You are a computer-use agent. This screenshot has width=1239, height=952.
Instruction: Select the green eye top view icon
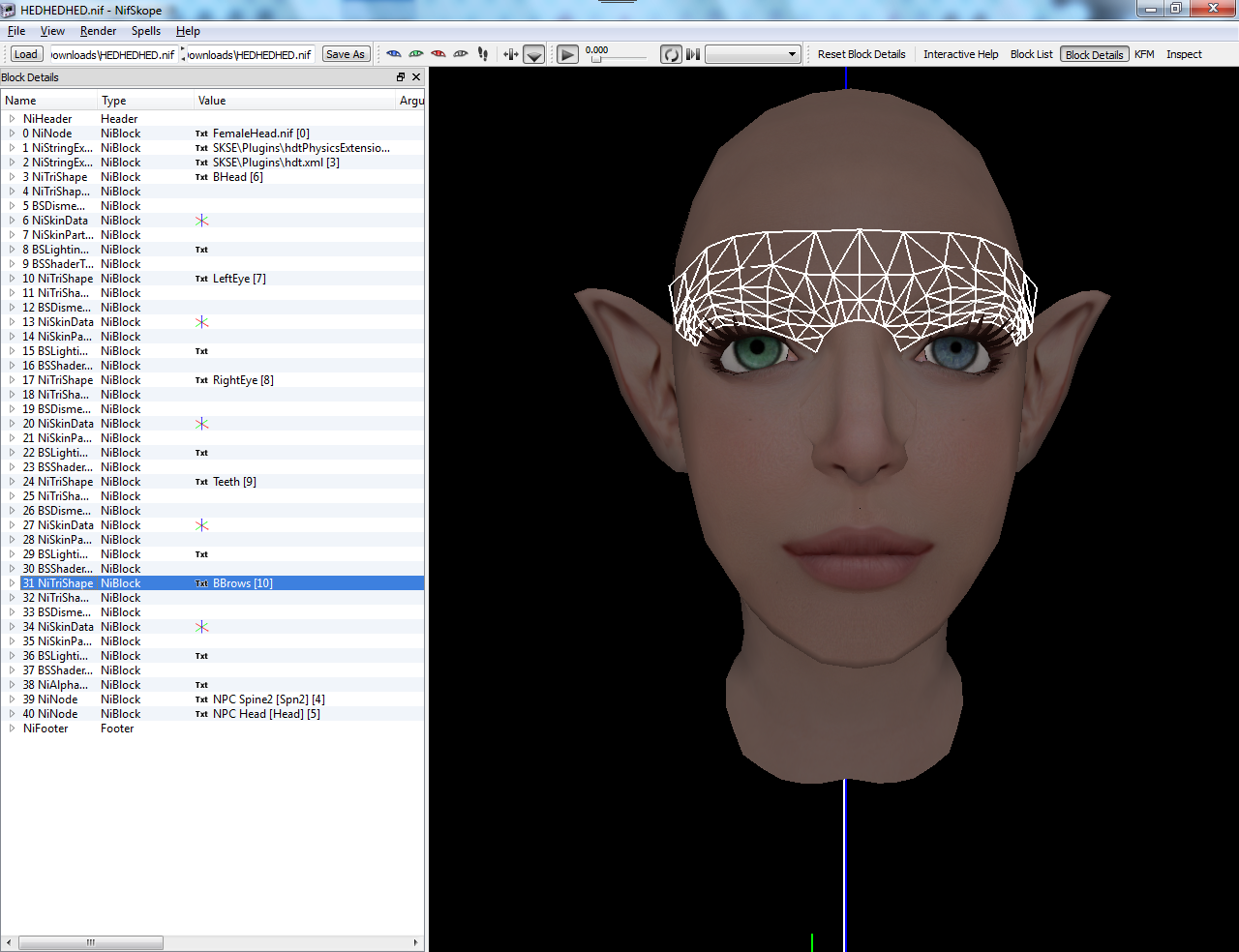[416, 54]
